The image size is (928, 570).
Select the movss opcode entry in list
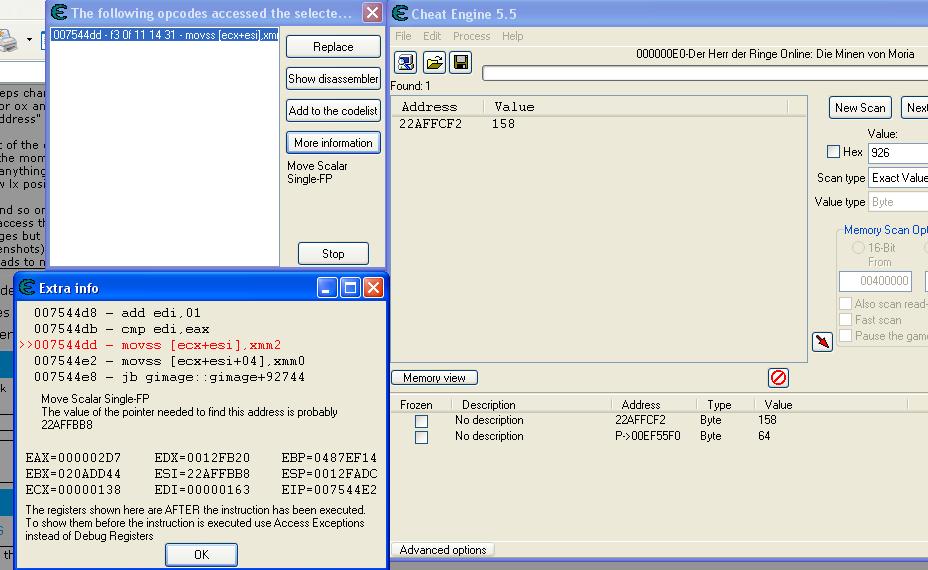tap(165, 35)
